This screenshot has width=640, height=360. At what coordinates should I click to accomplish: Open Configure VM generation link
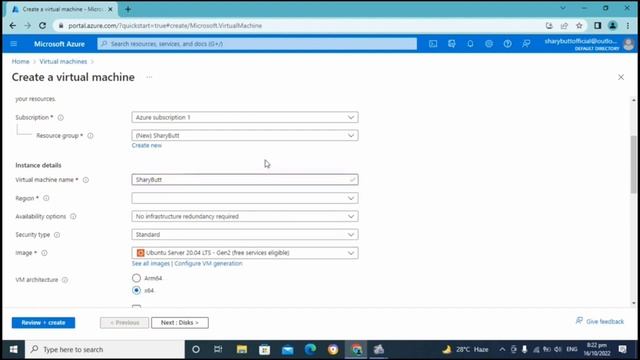point(208,264)
